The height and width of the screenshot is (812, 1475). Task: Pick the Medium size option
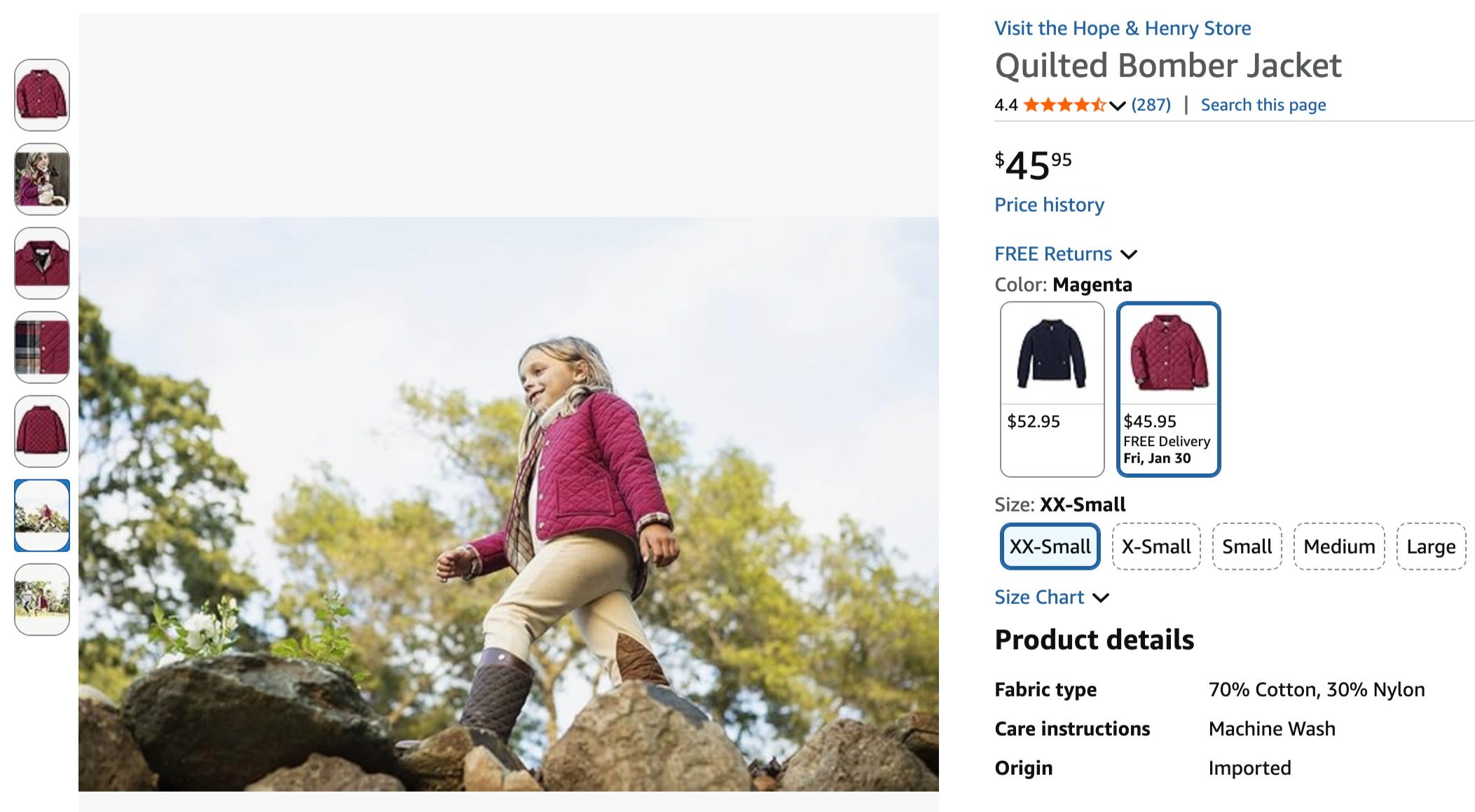1339,546
